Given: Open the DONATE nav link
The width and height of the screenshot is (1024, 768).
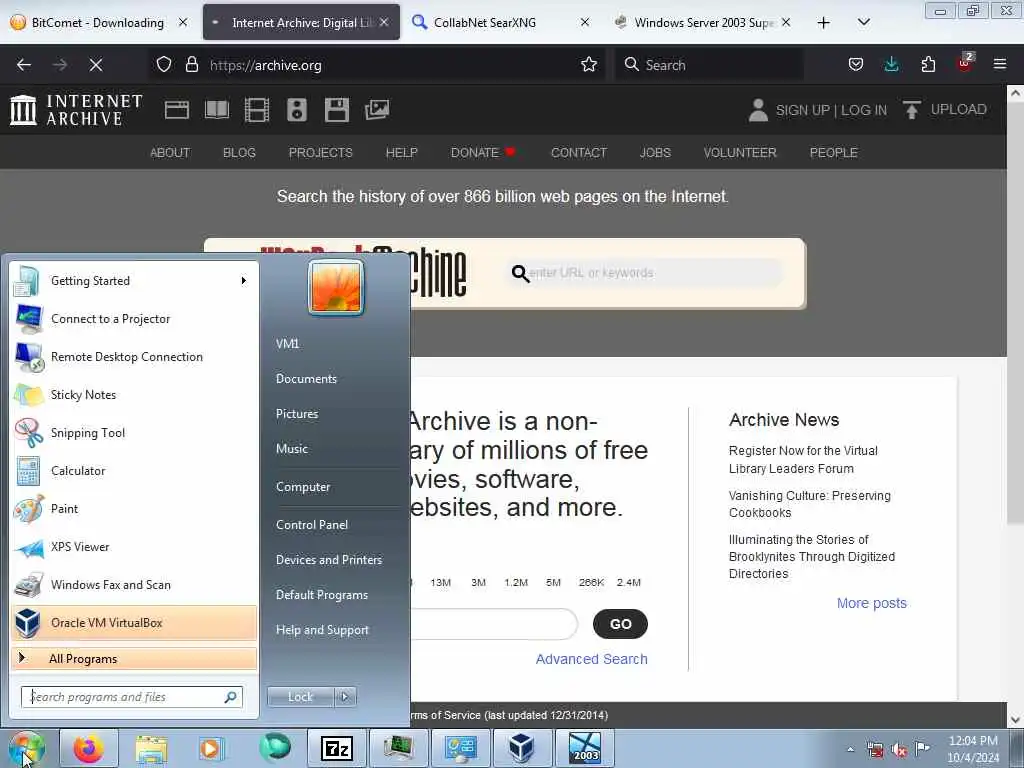Looking at the screenshot, I should 483,153.
